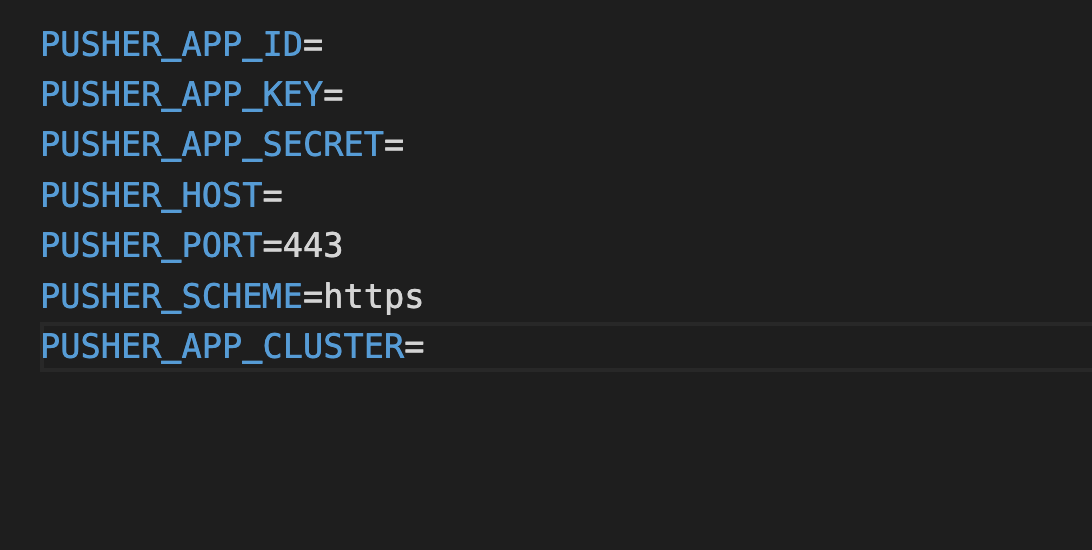Click the equals sign after PUSHER_APP_SECRET
This screenshot has width=1092, height=550.
point(394,145)
